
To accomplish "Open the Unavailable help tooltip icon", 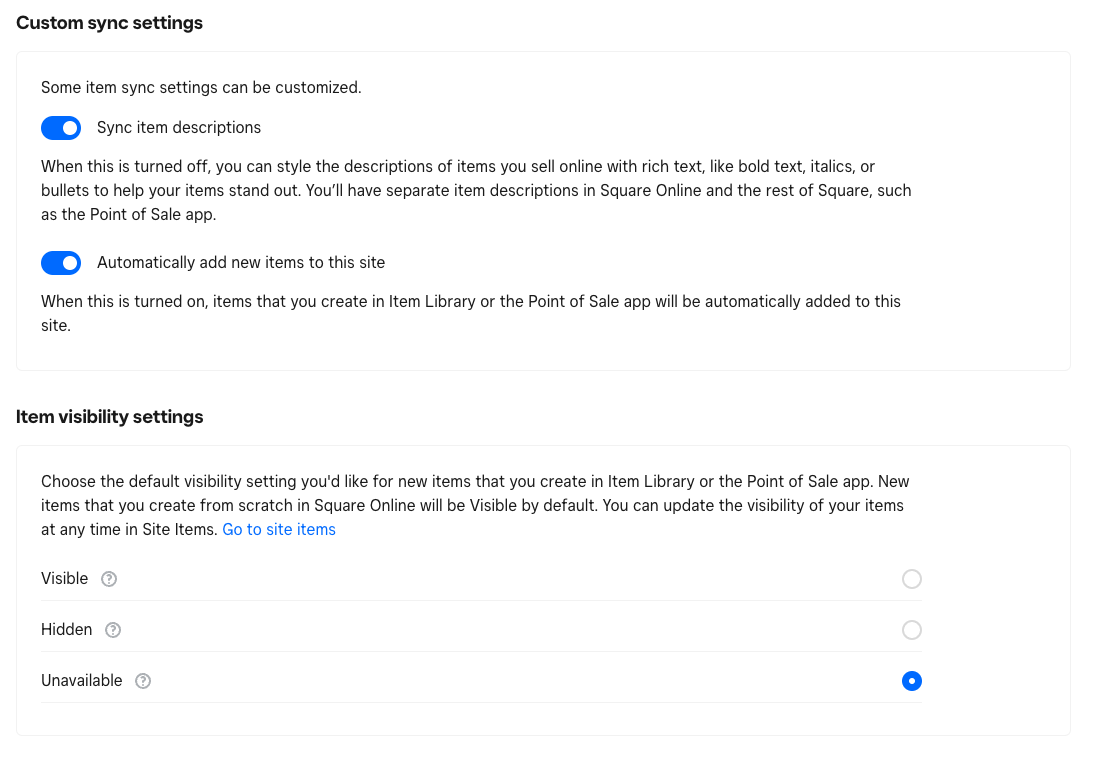I will (143, 681).
